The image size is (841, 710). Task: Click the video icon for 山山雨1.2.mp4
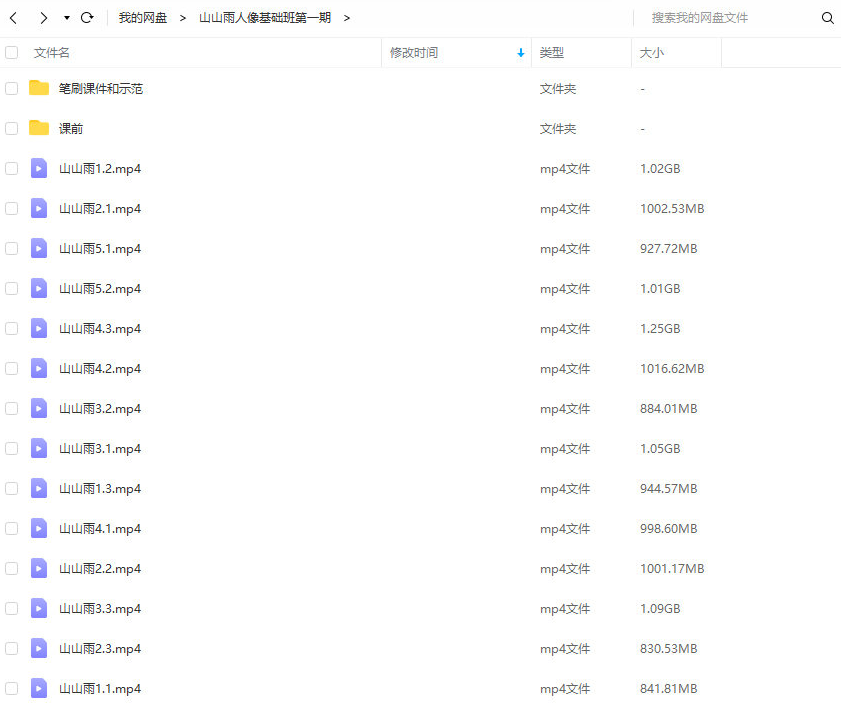tap(39, 168)
